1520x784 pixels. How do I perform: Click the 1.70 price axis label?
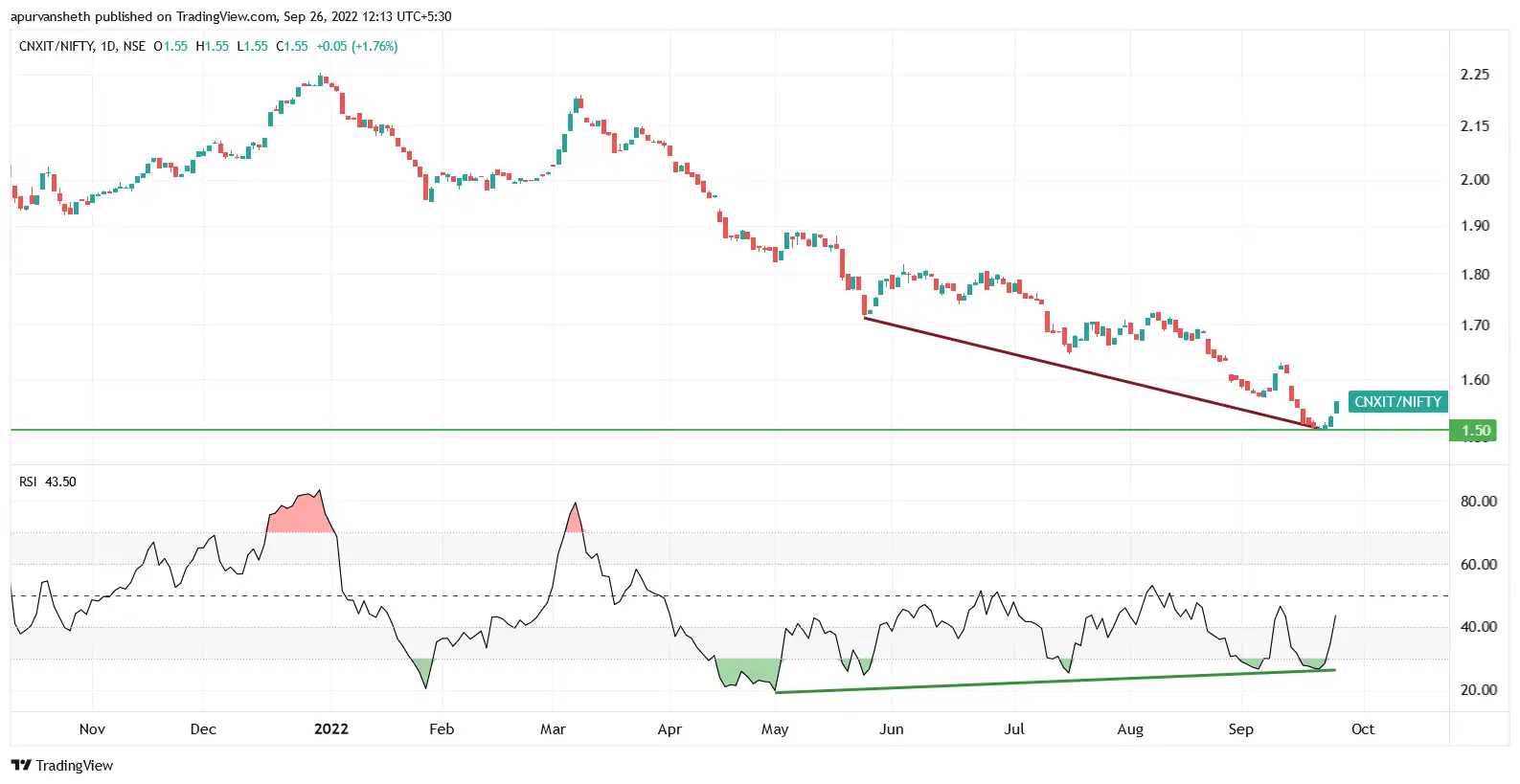pyautogui.click(x=1475, y=325)
